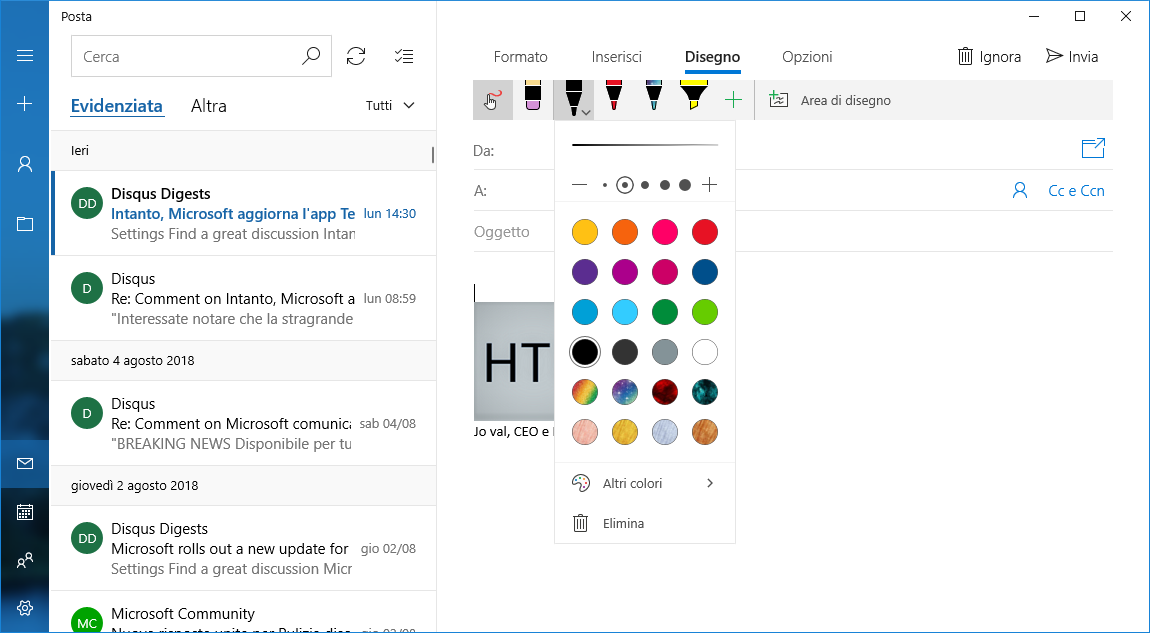Open the Altra inbox tab

209,106
